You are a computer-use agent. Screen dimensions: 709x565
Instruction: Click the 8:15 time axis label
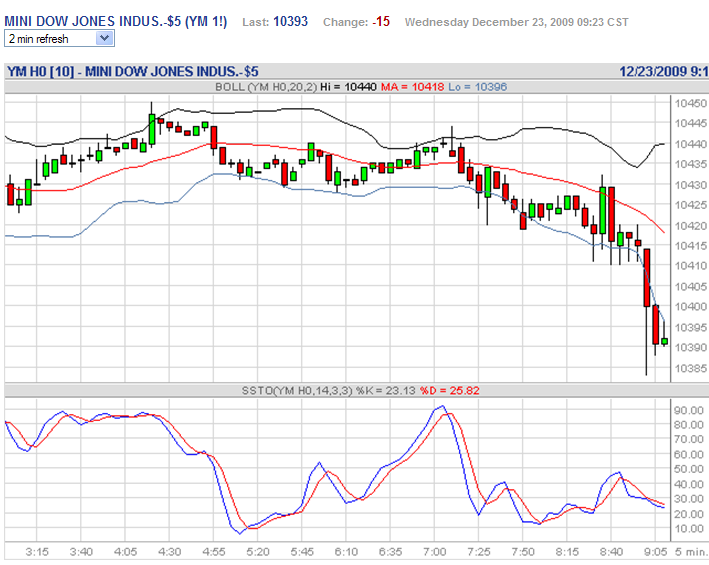(x=567, y=552)
